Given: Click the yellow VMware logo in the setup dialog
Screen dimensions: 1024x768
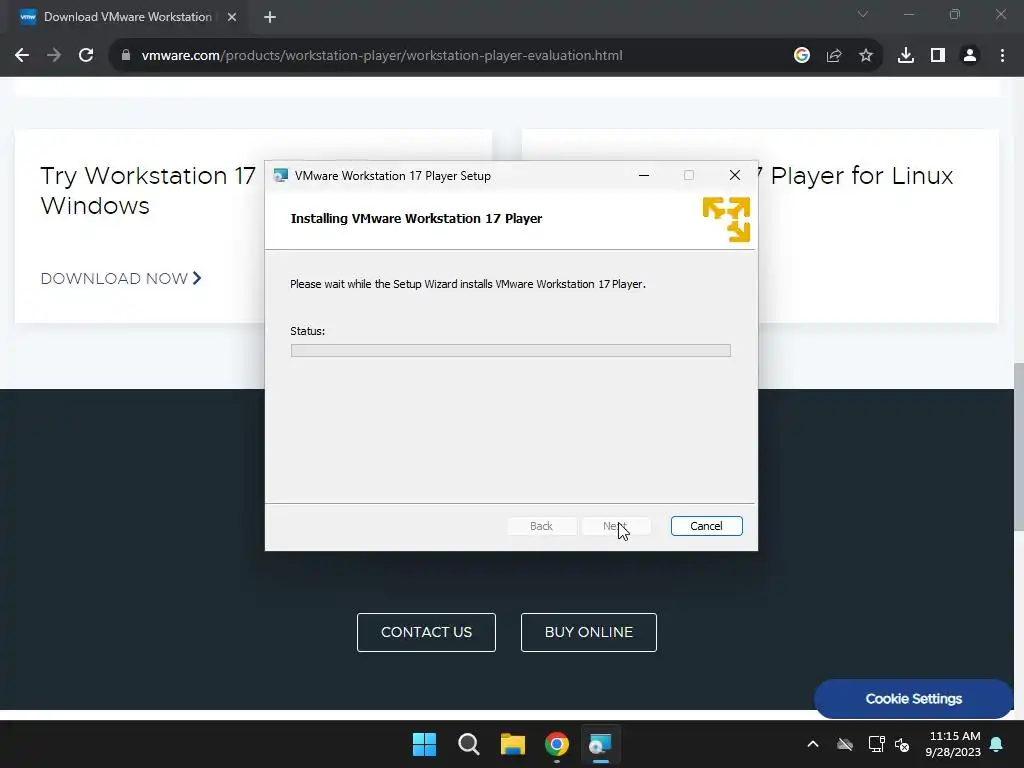Looking at the screenshot, I should tap(726, 219).
